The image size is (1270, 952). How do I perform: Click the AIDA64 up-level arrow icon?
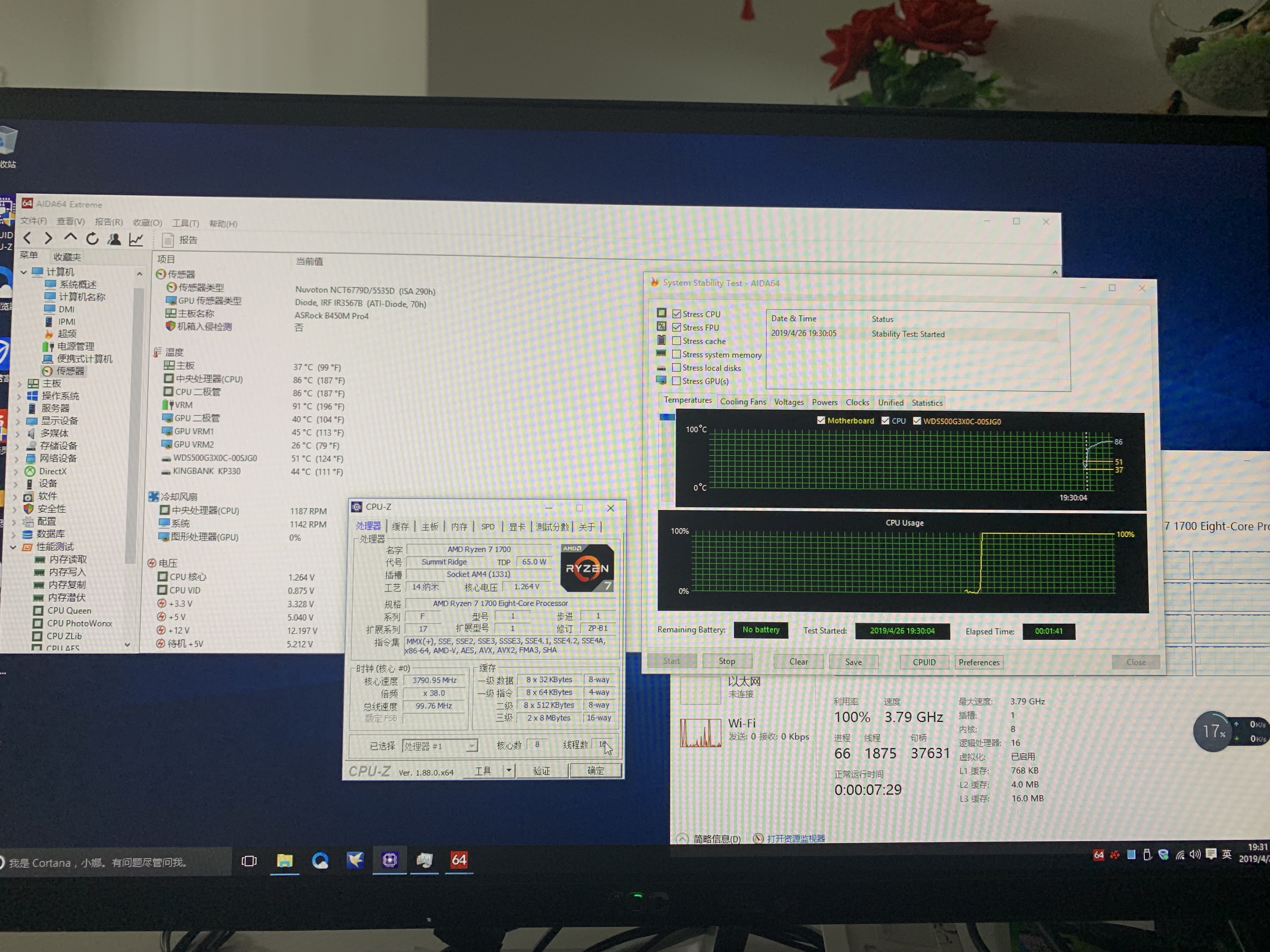tap(70, 237)
